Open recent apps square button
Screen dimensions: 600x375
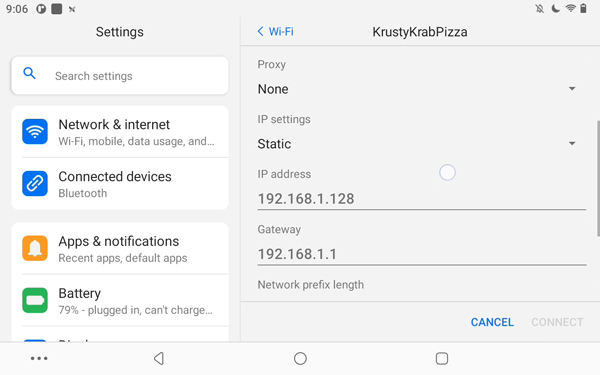[x=442, y=359]
